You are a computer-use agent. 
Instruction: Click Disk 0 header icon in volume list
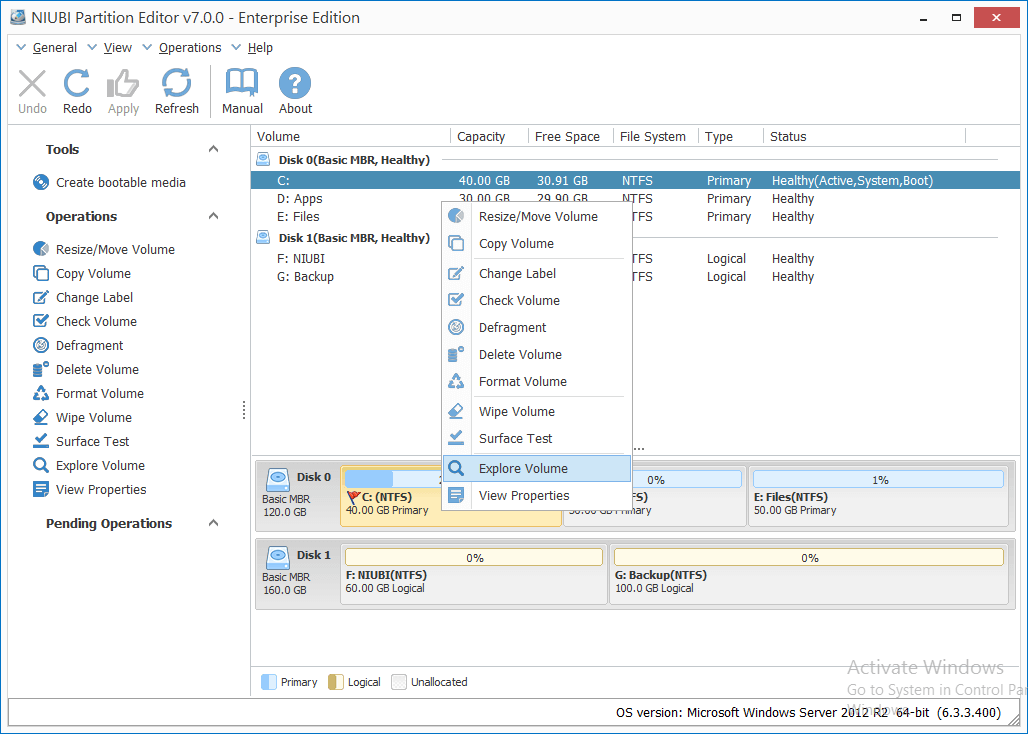(x=263, y=159)
